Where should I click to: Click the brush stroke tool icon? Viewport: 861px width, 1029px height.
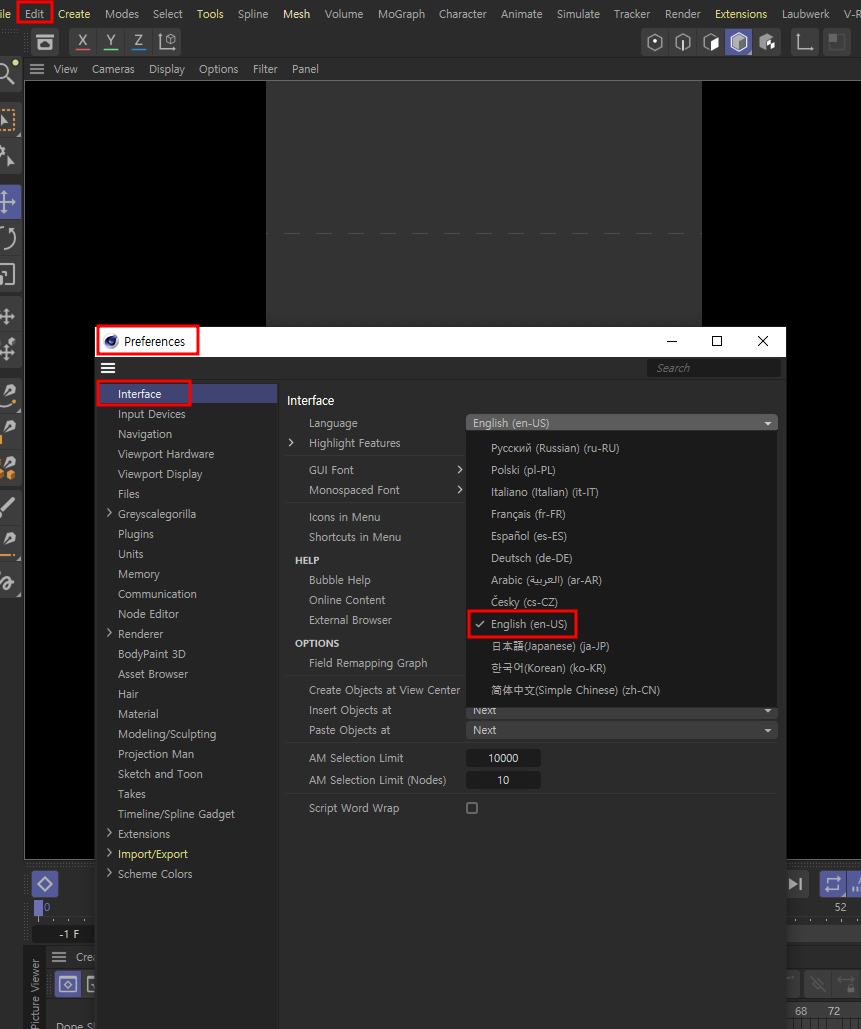tap(8, 506)
